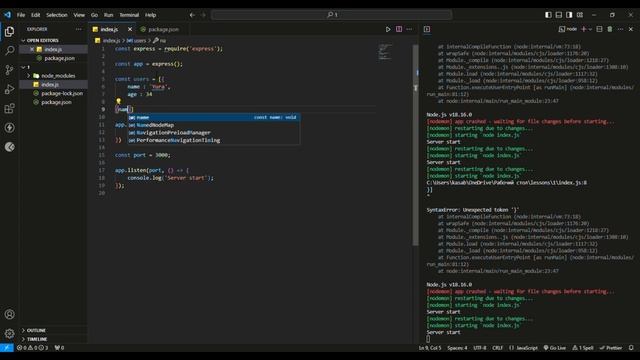Viewport: 640px width, 360px height.
Task: Open notifications bell in status bar
Action: (x=631, y=348)
